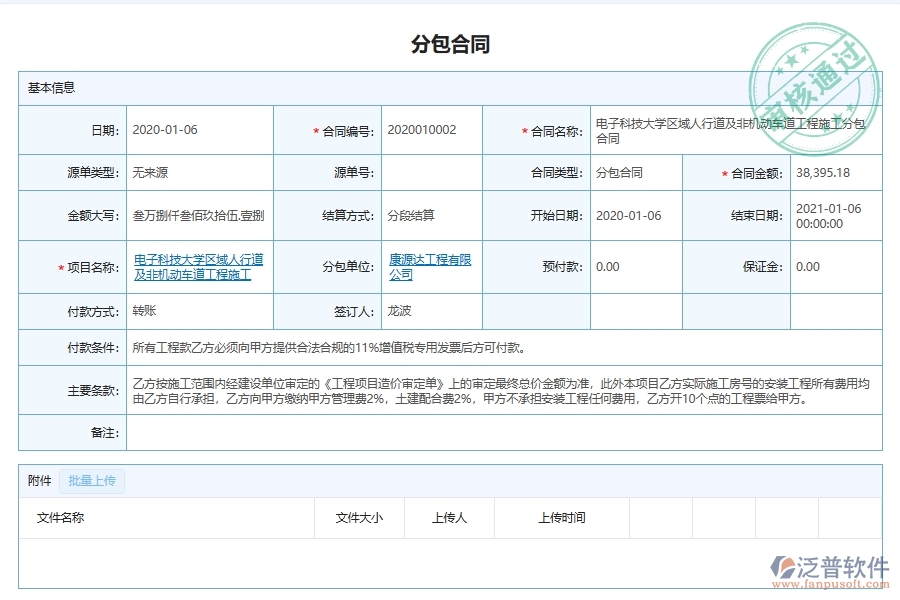Open the 康源达工程有限公司 subcontractor link
This screenshot has width=900, height=600.
429,266
